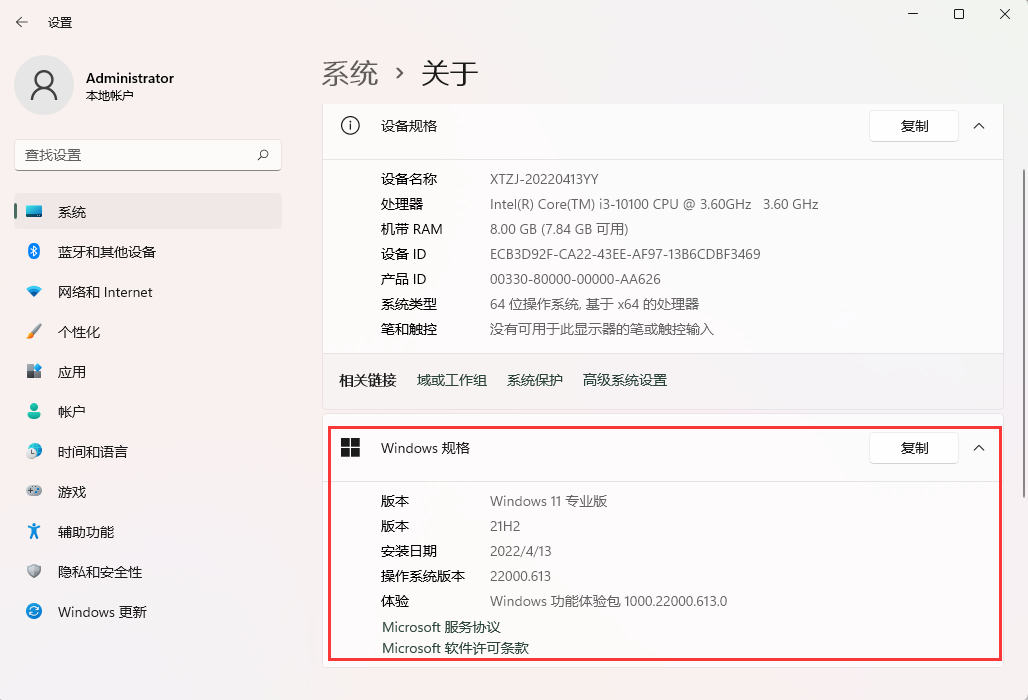1028x700 pixels.
Task: Collapse the Windows 规格 panel
Action: coord(979,448)
